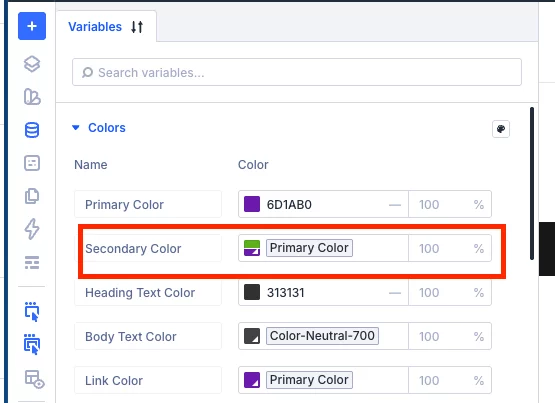Click the sort arrows next to Variables

click(x=137, y=27)
